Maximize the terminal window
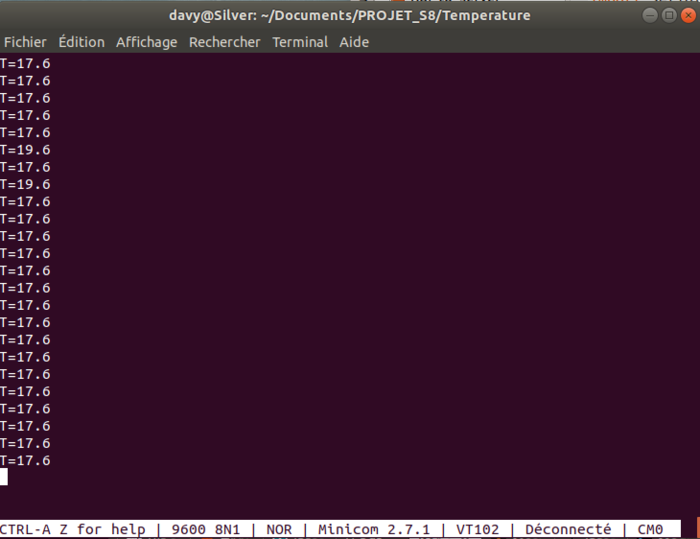This screenshot has height=539, width=700. (x=661, y=15)
